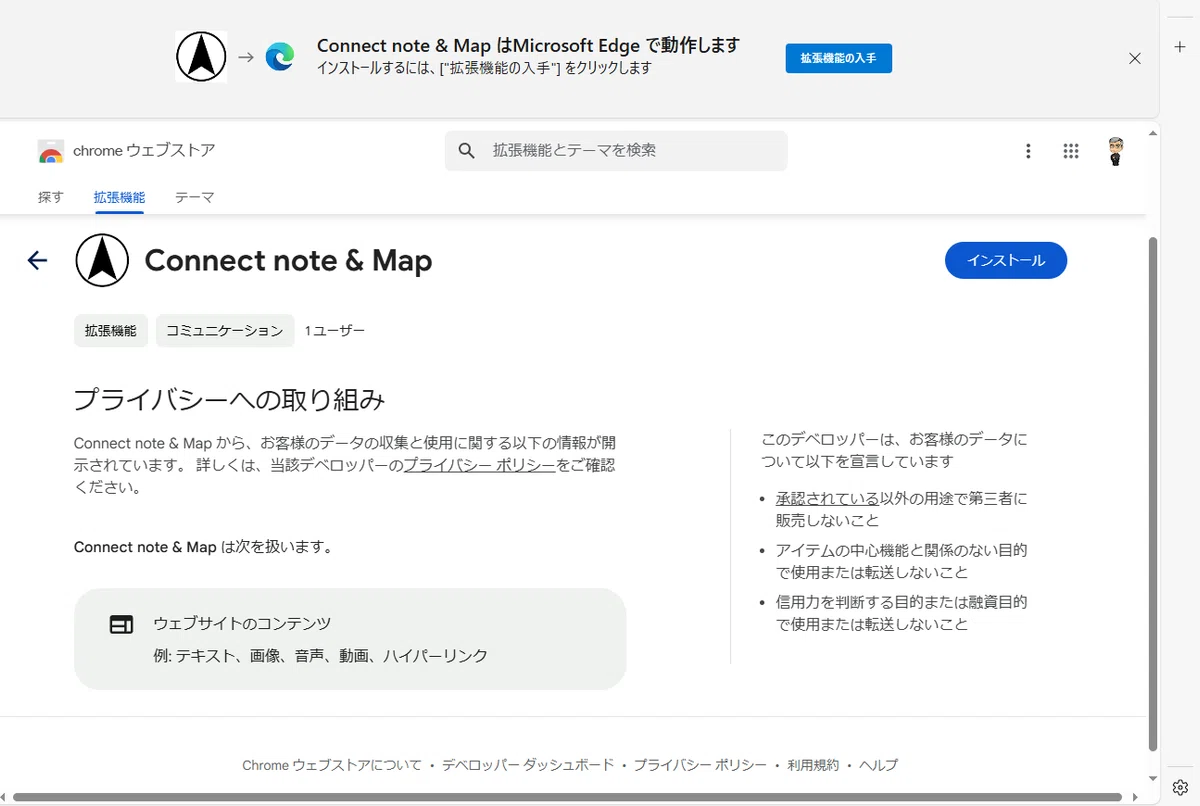Open the account profile avatar
Image resolution: width=1200 pixels, height=806 pixels.
click(x=1116, y=151)
